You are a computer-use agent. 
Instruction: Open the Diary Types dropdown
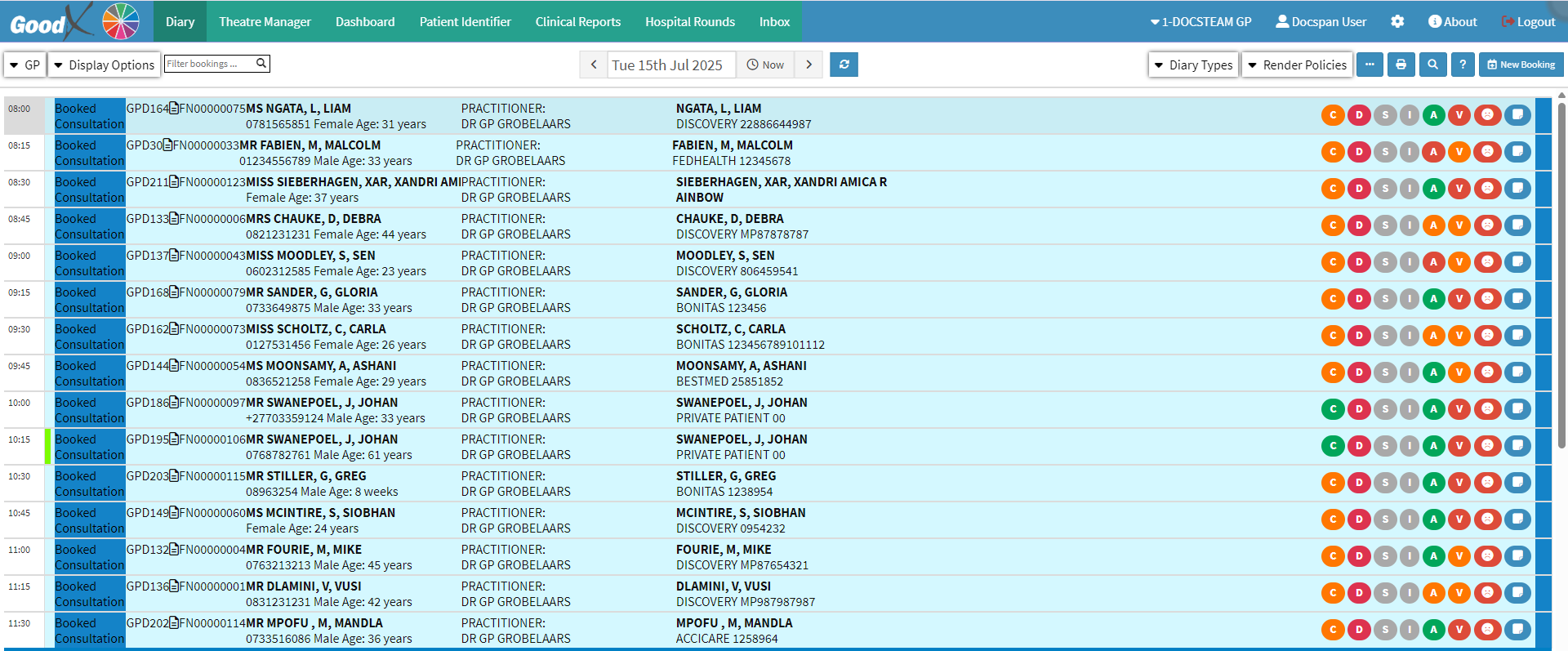tap(1193, 65)
